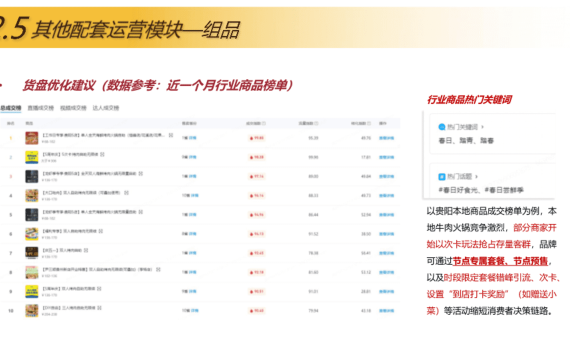Click flame index badge in rank 4 row

(x=257, y=196)
